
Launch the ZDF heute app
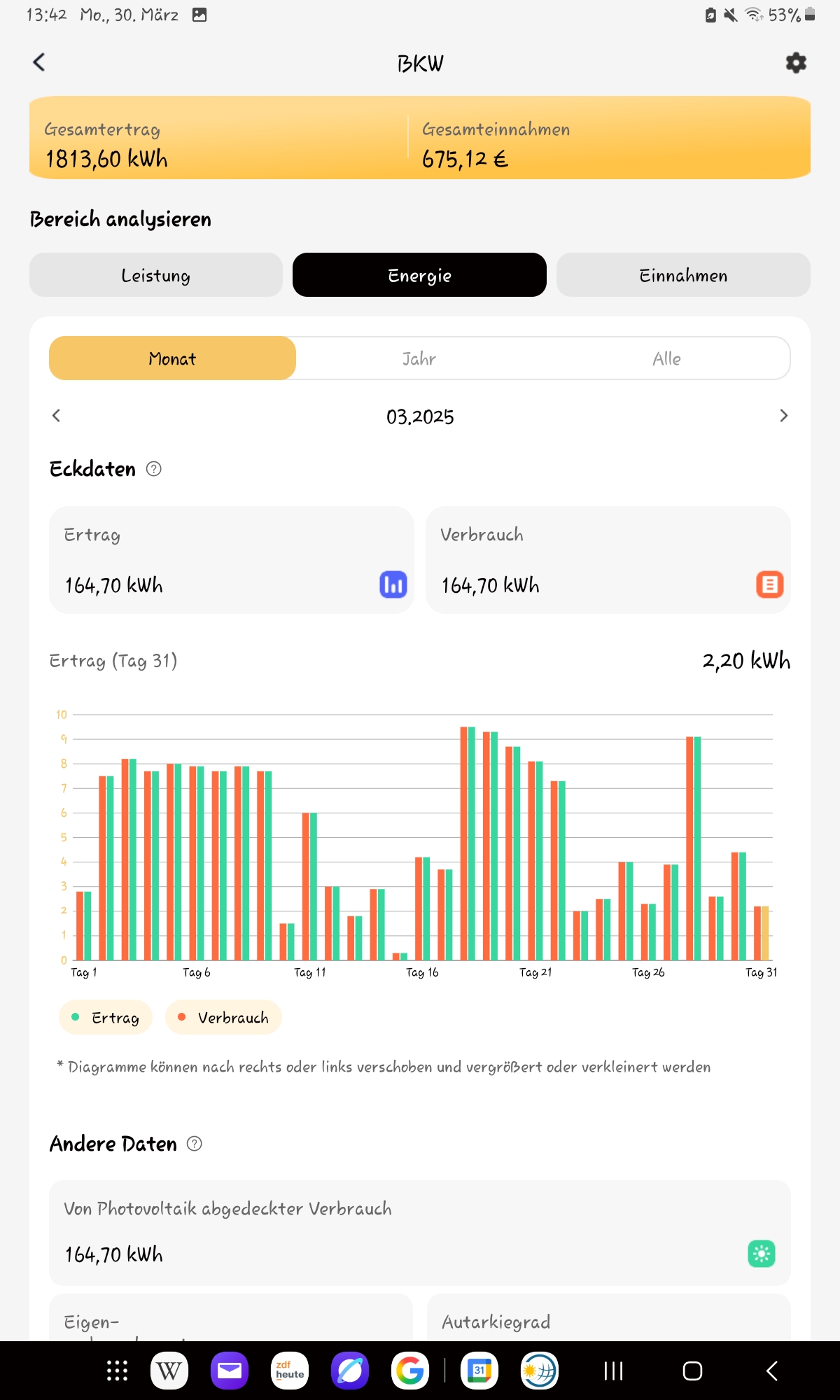(289, 1371)
